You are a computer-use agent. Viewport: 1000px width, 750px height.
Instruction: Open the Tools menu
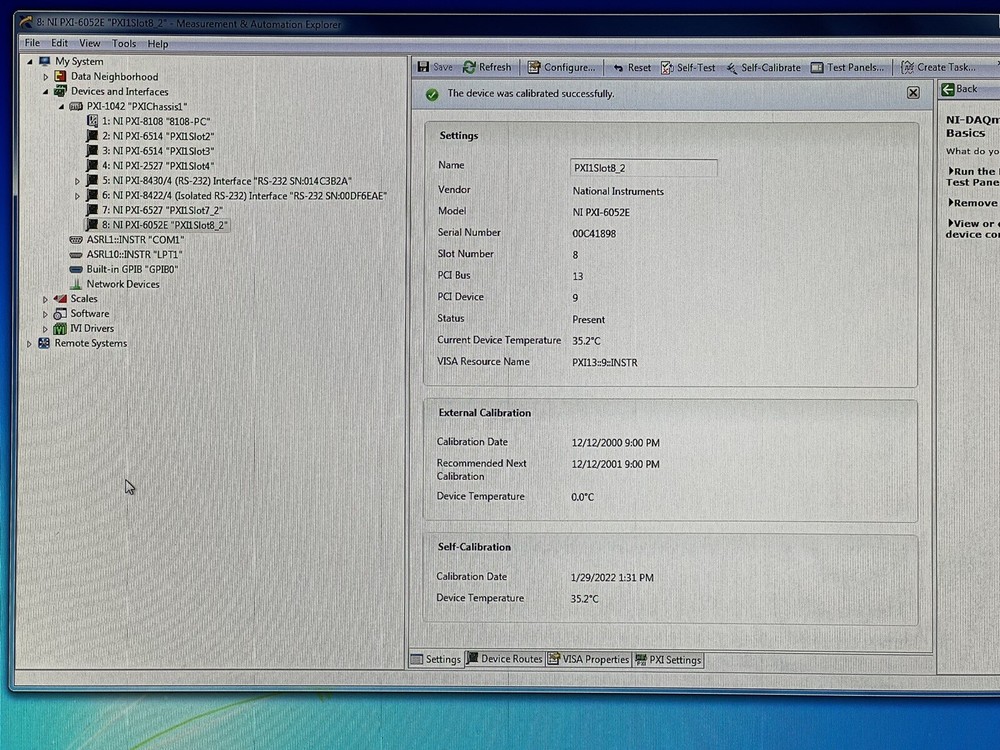click(x=124, y=43)
